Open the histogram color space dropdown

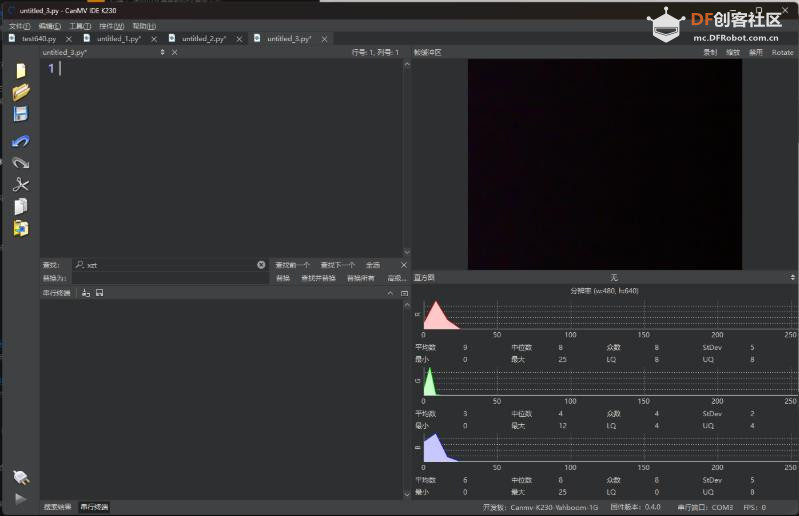pos(614,277)
